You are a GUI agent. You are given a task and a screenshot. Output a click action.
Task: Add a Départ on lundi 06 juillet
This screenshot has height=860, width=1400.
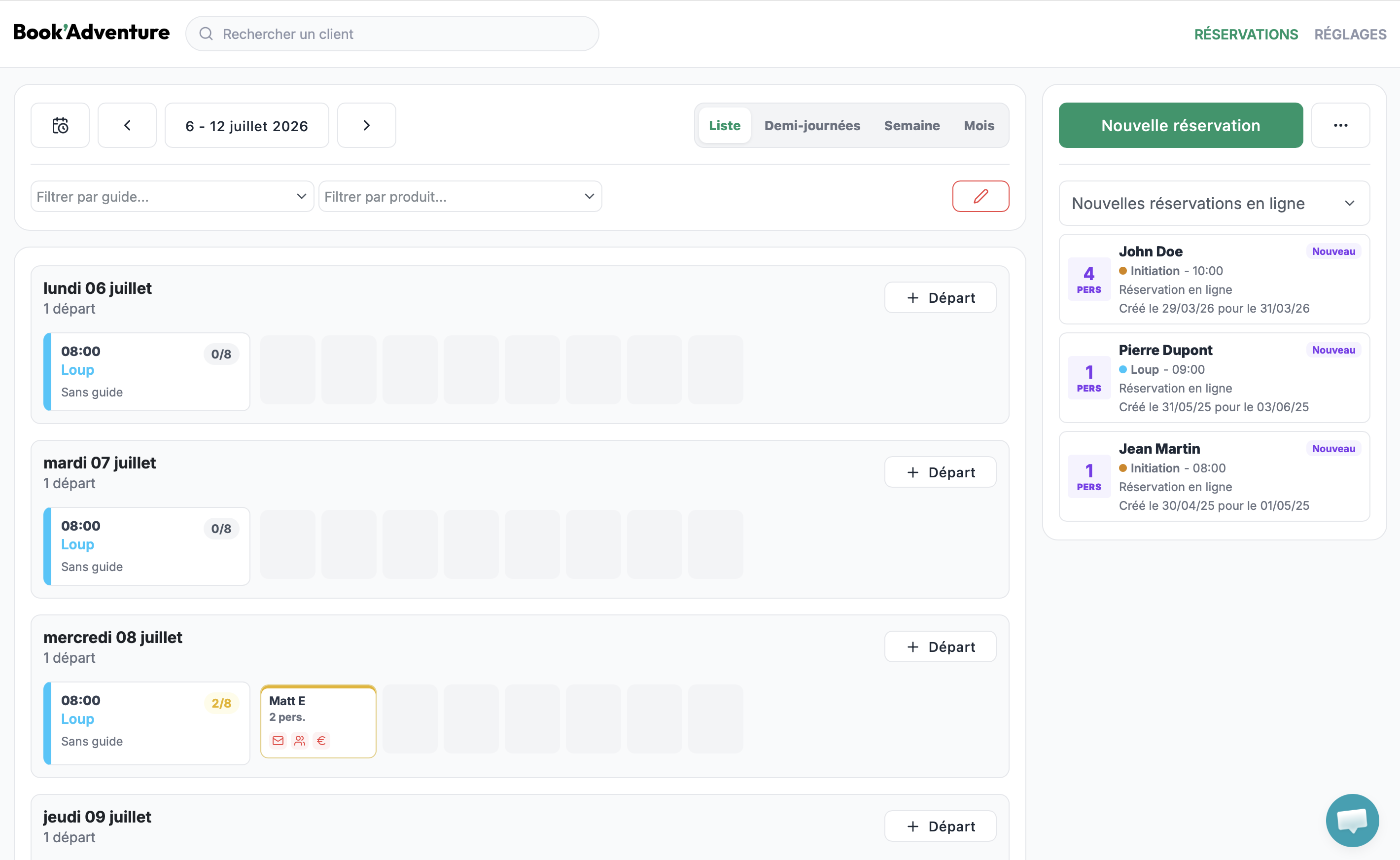pos(940,297)
